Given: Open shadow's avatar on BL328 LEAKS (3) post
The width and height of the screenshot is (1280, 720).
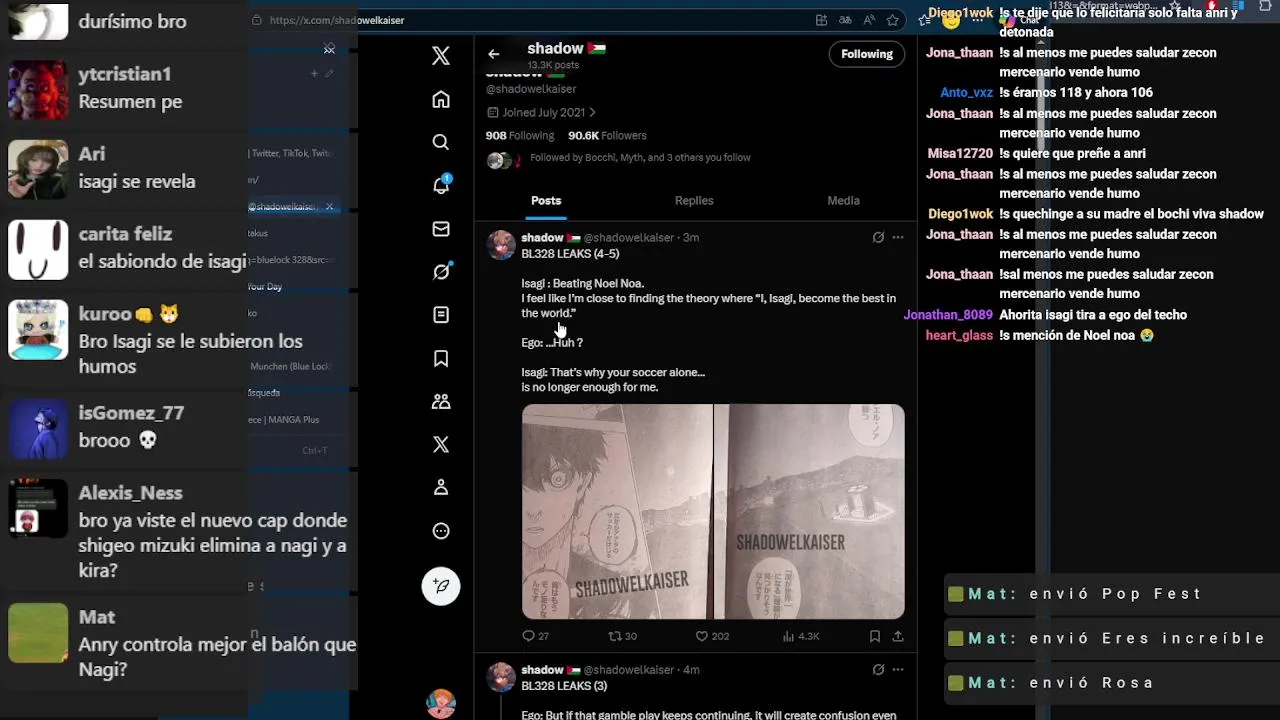Looking at the screenshot, I should click(501, 677).
